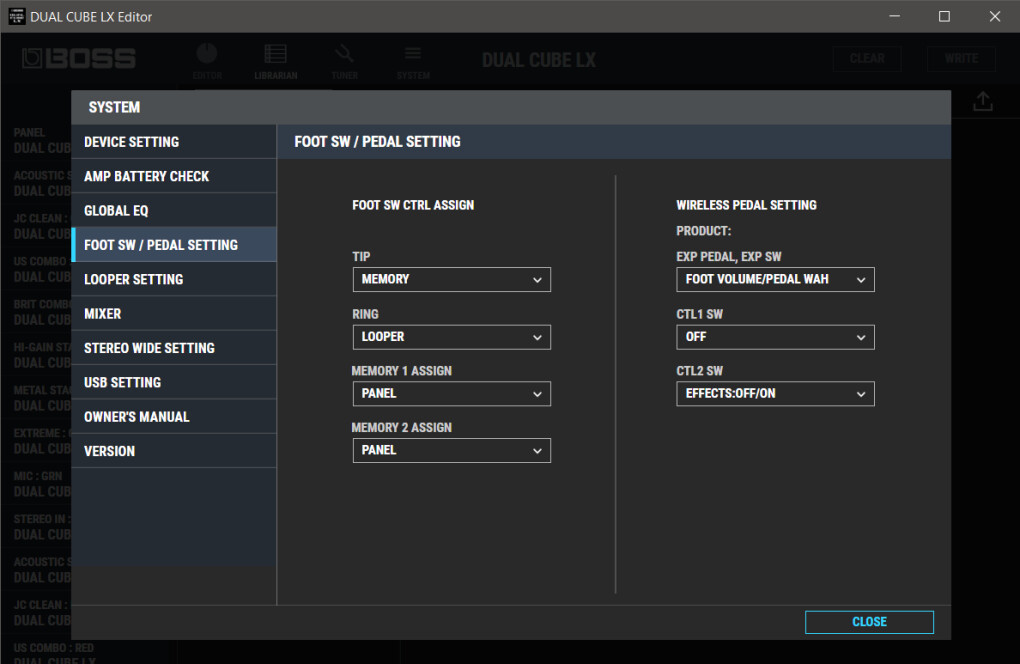Go to the USB SETTING section
1020x664 pixels.
pos(174,382)
